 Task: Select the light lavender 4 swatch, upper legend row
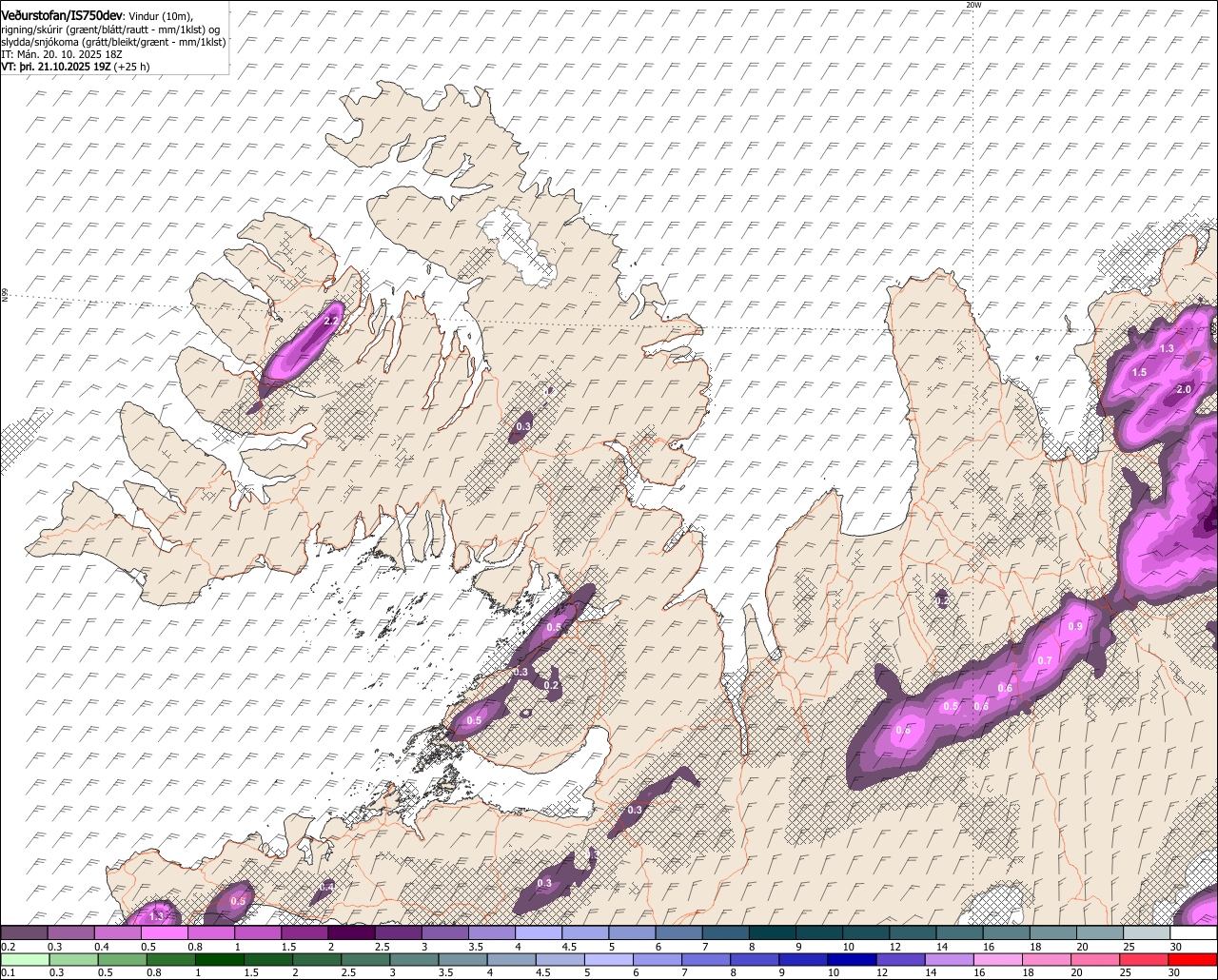click(540, 933)
